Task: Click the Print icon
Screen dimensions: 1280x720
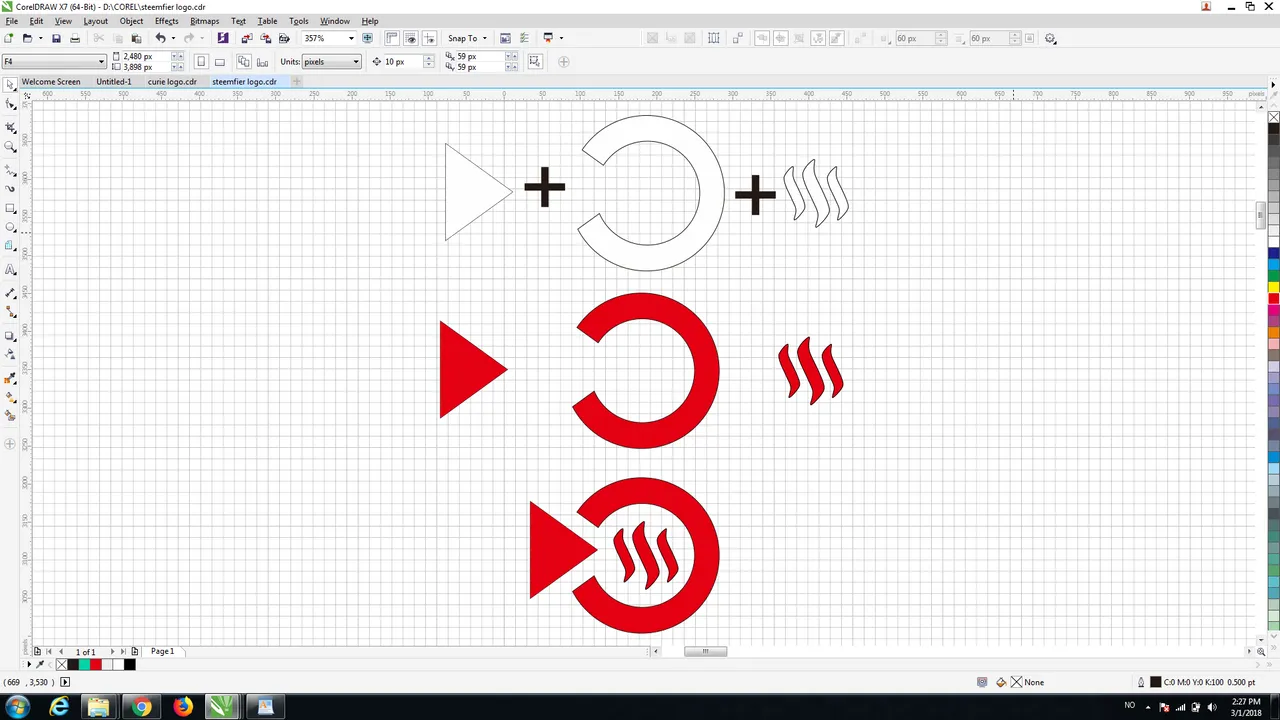Action: [x=74, y=38]
